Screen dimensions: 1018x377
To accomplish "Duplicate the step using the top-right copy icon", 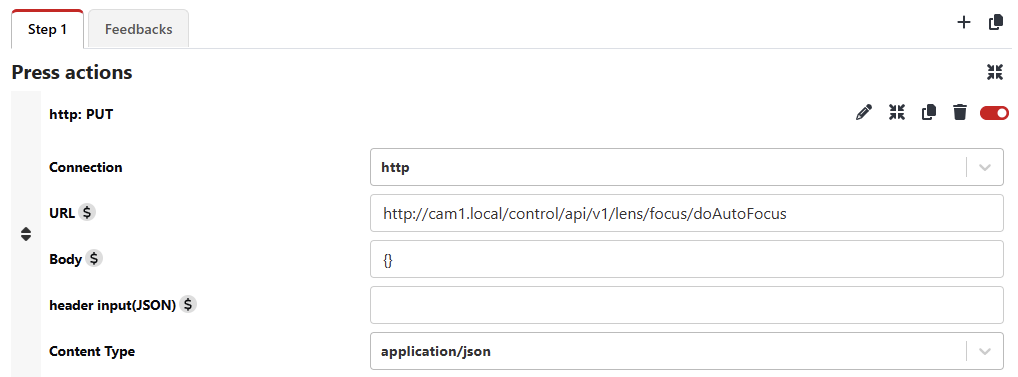I will click(996, 23).
